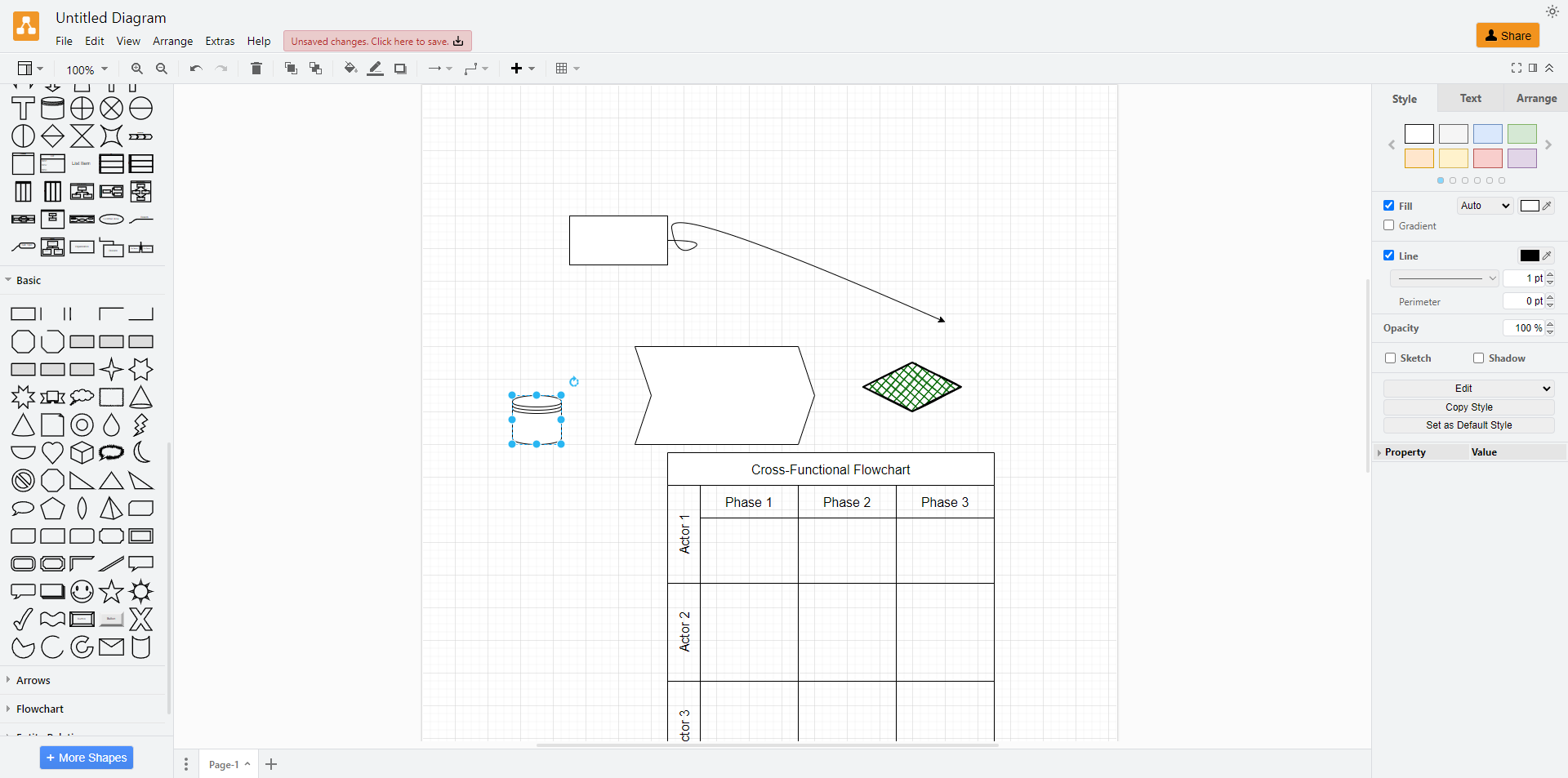Enter fullscreen mode icon
Viewport: 1568px width, 778px height.
click(1517, 68)
